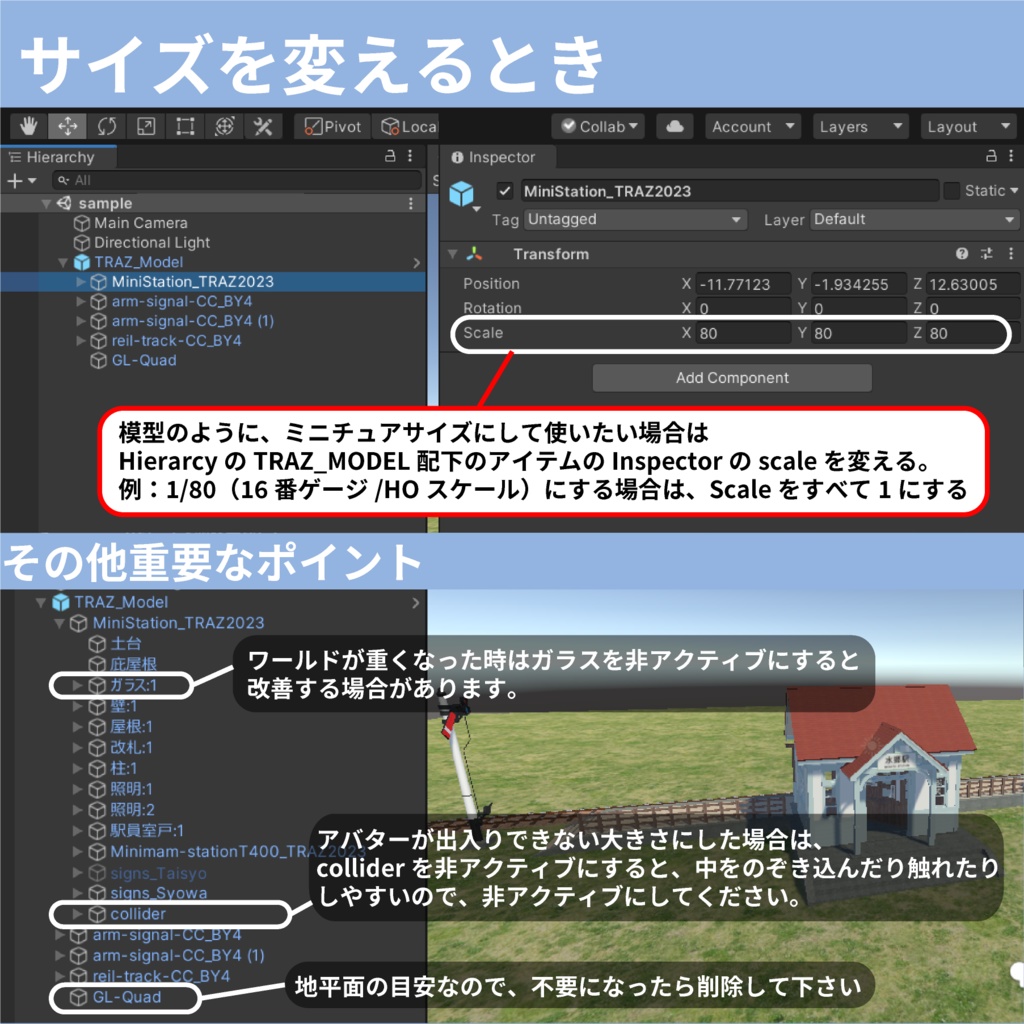Select Main Camera in Hierarchy

140,223
